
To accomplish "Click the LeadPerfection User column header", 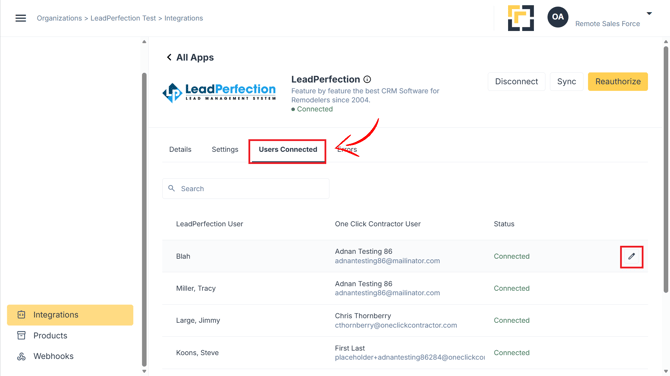I will coord(209,224).
